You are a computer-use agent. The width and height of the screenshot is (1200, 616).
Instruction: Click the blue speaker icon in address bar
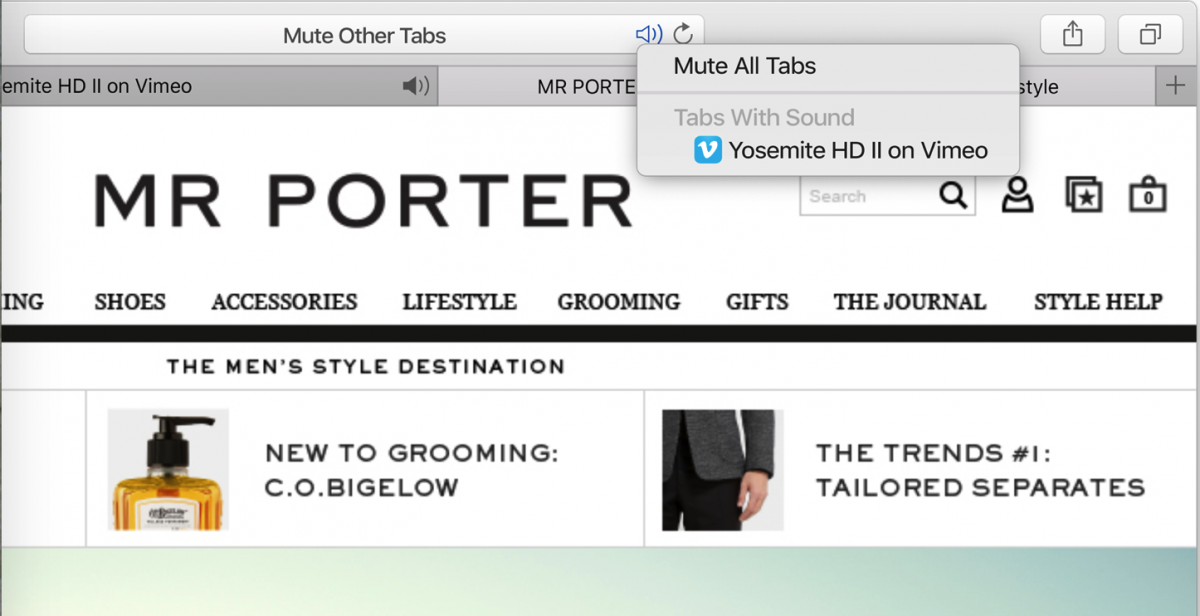[x=648, y=34]
